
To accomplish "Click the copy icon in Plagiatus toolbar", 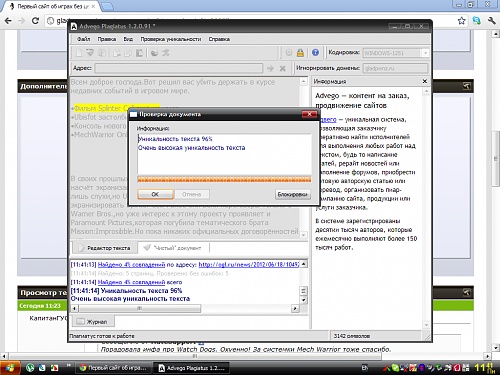I will 116,53.
